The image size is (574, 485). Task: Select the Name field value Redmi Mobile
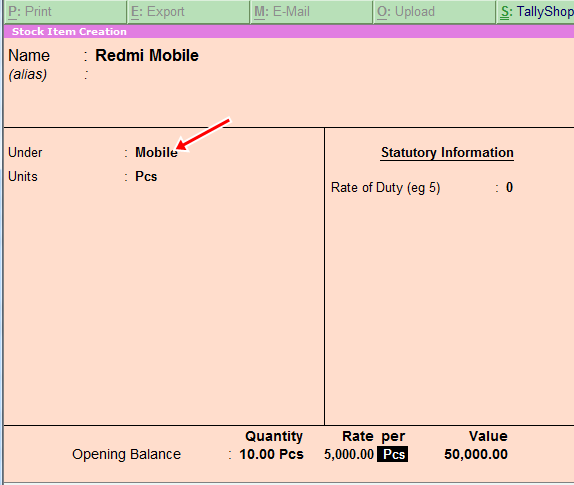pos(147,56)
